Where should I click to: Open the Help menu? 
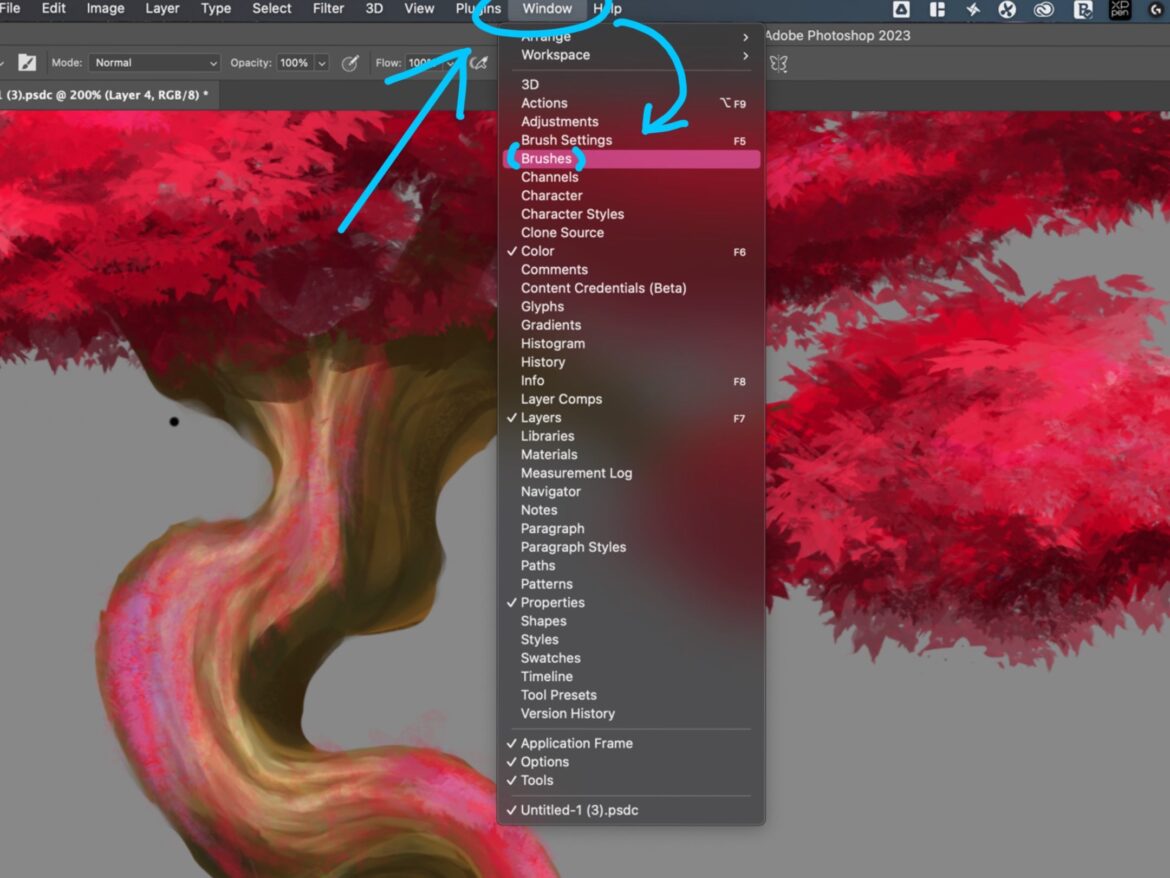(606, 9)
